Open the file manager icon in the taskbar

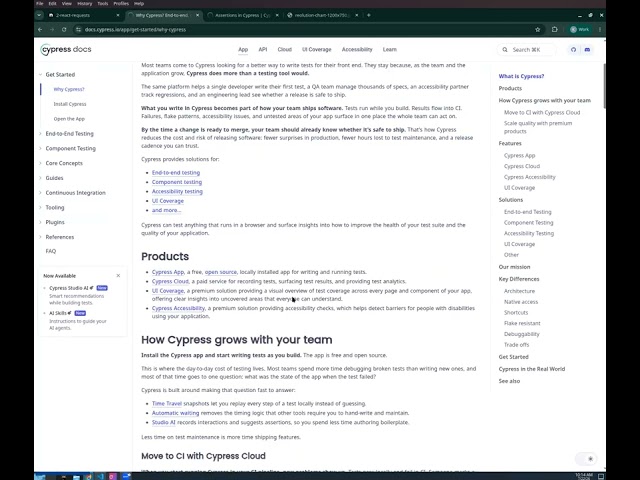tap(76, 476)
